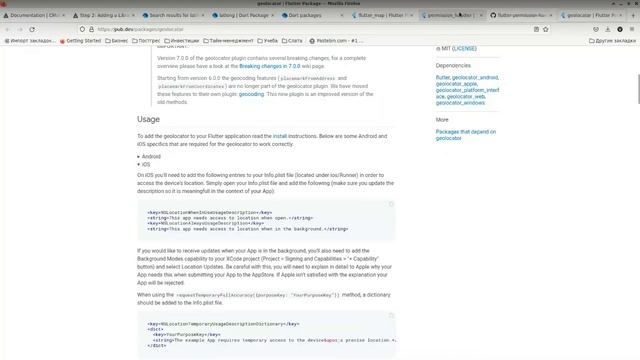This screenshot has height=360, width=640.
Task: Toggle reader view icon in address bar
Action: pyautogui.click(x=536, y=29)
